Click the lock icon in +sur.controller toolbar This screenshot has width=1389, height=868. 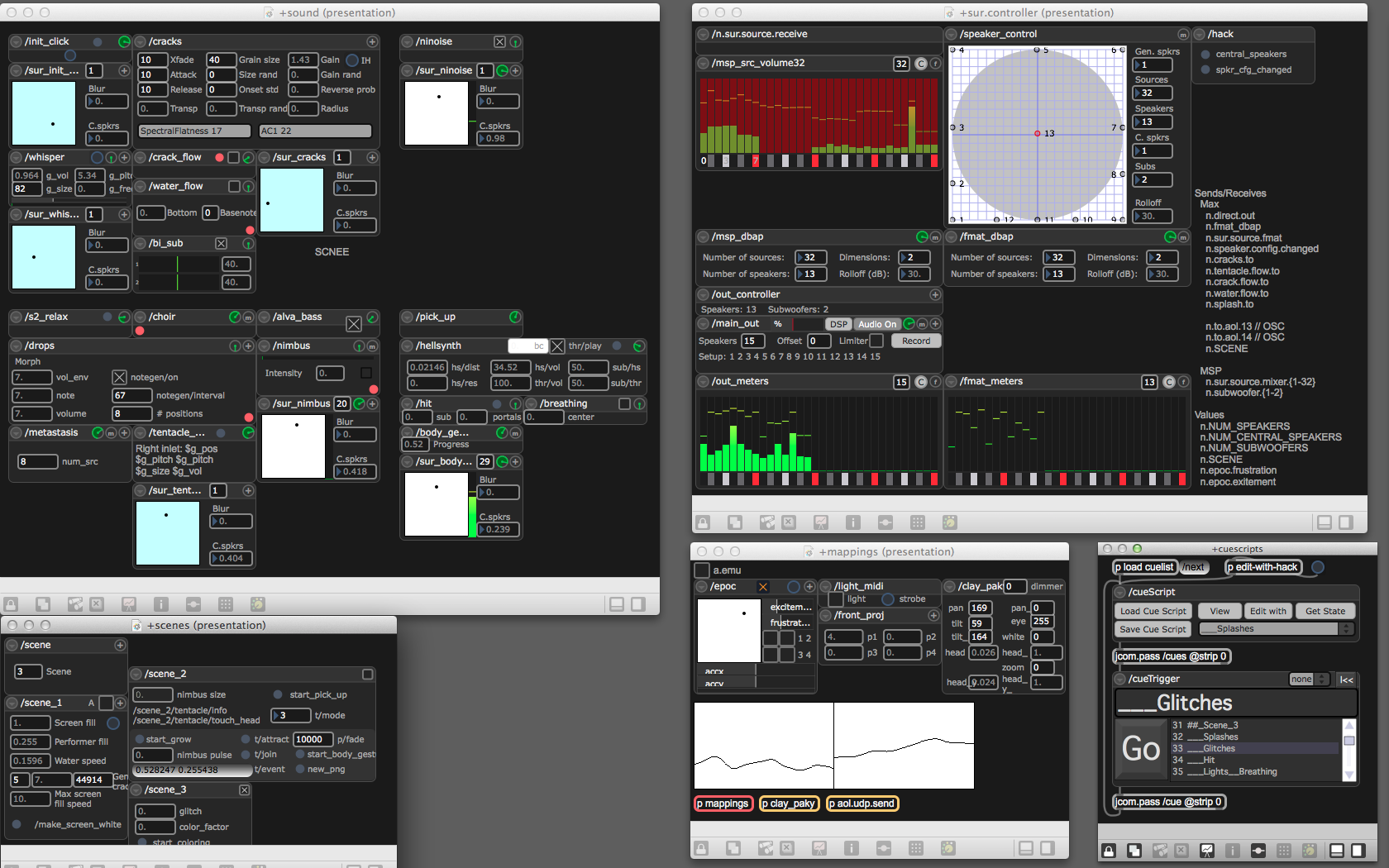(703, 522)
